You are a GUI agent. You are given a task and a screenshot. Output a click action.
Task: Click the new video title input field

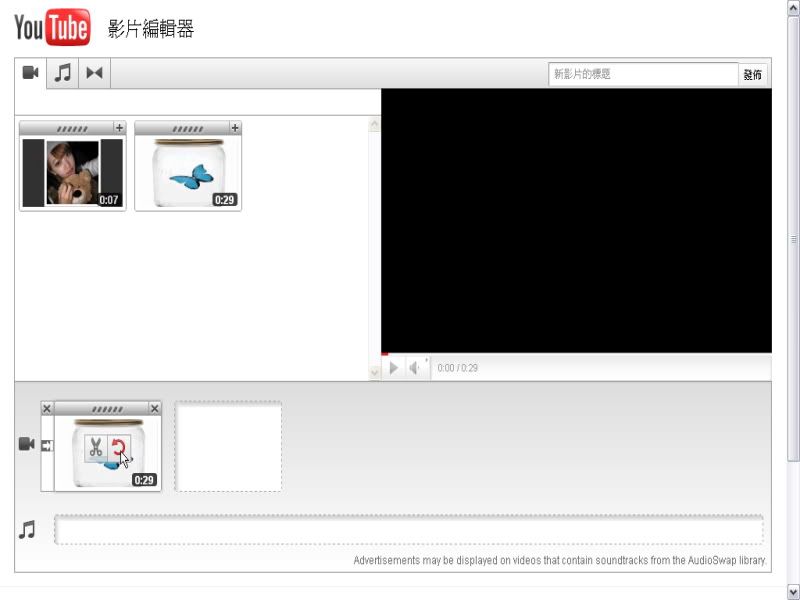pyautogui.click(x=643, y=74)
